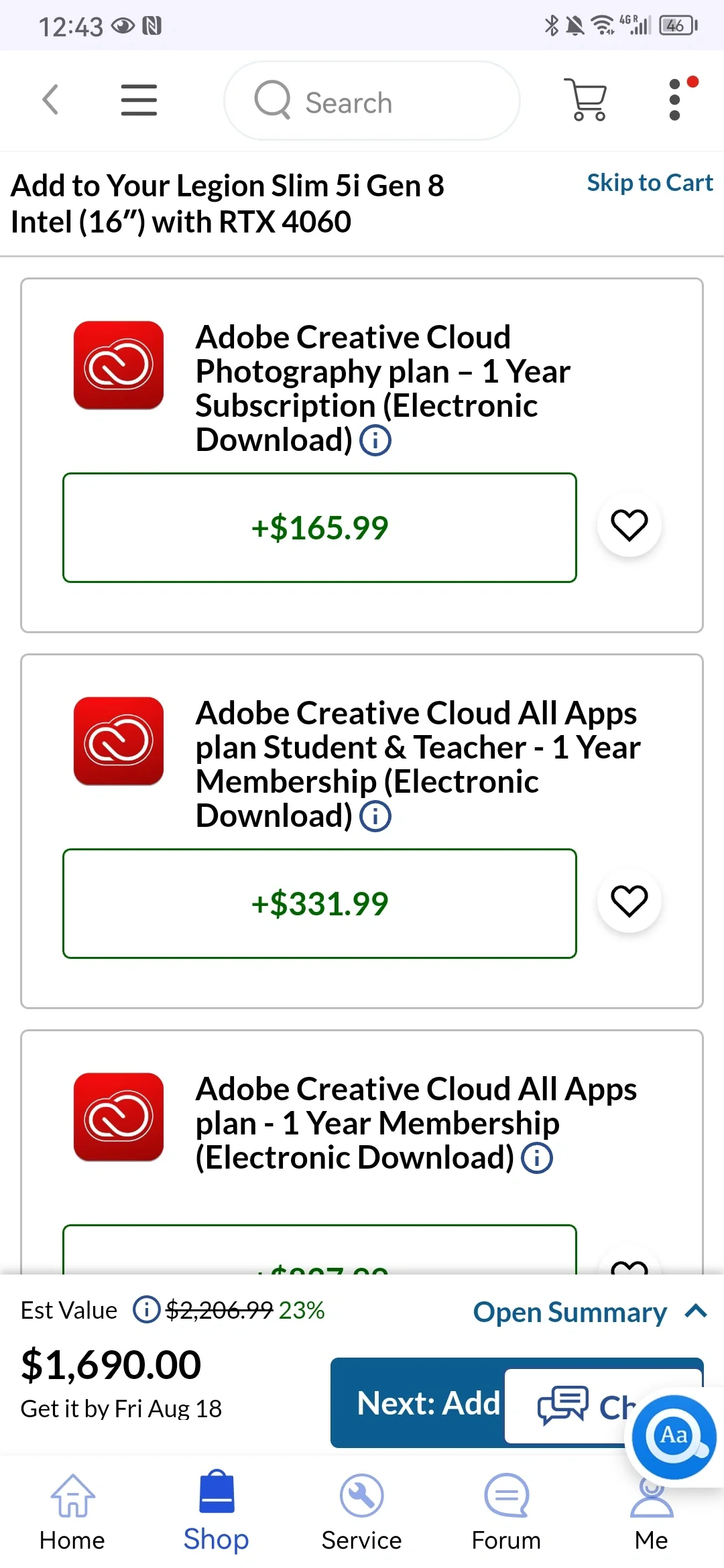
Task: Tap the Search field
Action: pos(372,102)
